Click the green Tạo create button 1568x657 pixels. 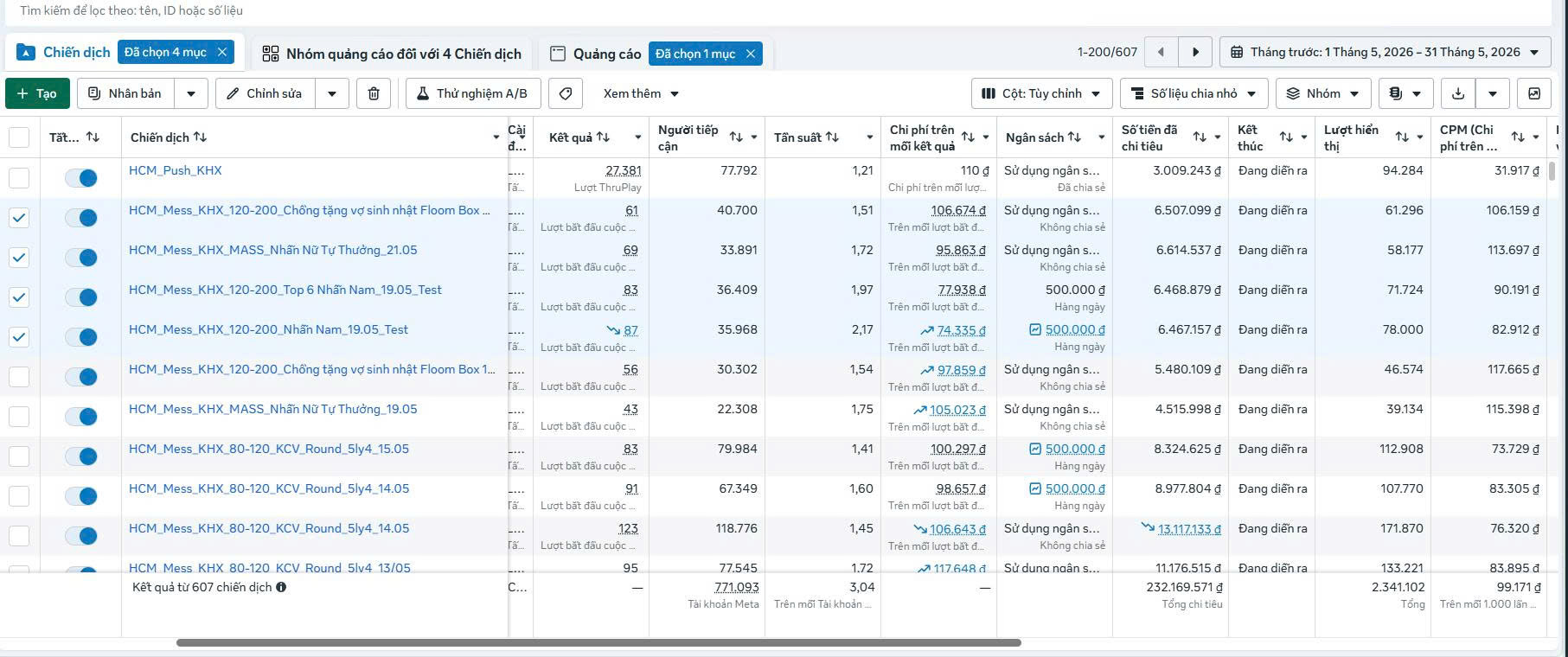[37, 93]
